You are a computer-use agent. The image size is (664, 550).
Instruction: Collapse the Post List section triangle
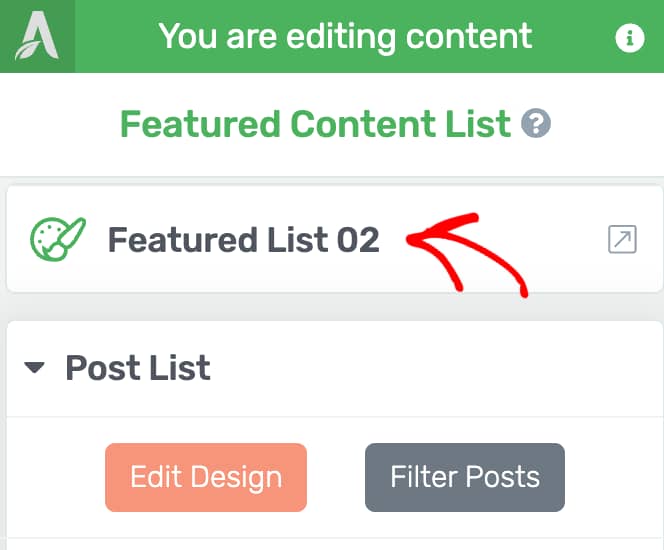(x=35, y=368)
